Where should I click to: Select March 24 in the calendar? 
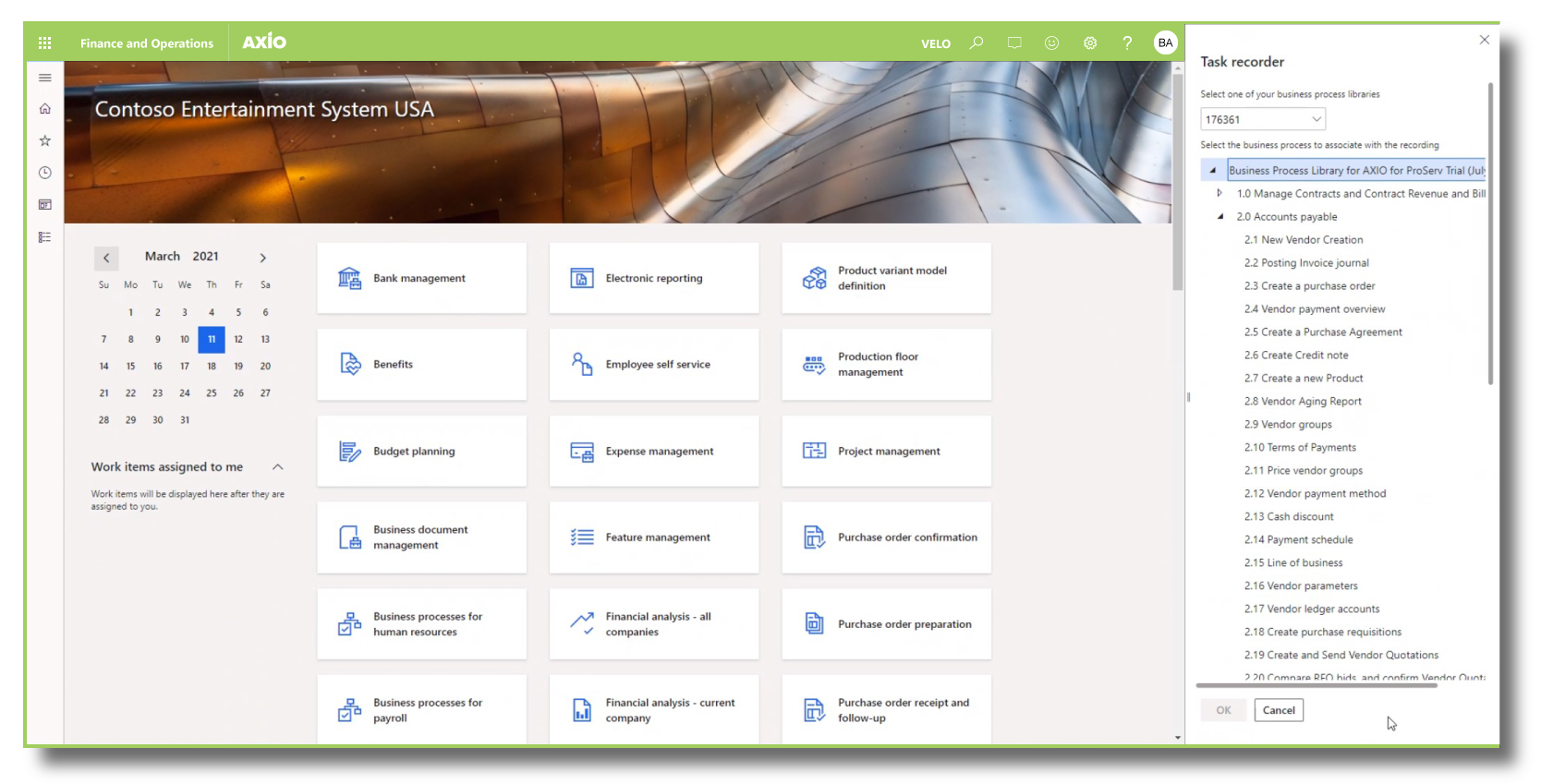point(185,392)
